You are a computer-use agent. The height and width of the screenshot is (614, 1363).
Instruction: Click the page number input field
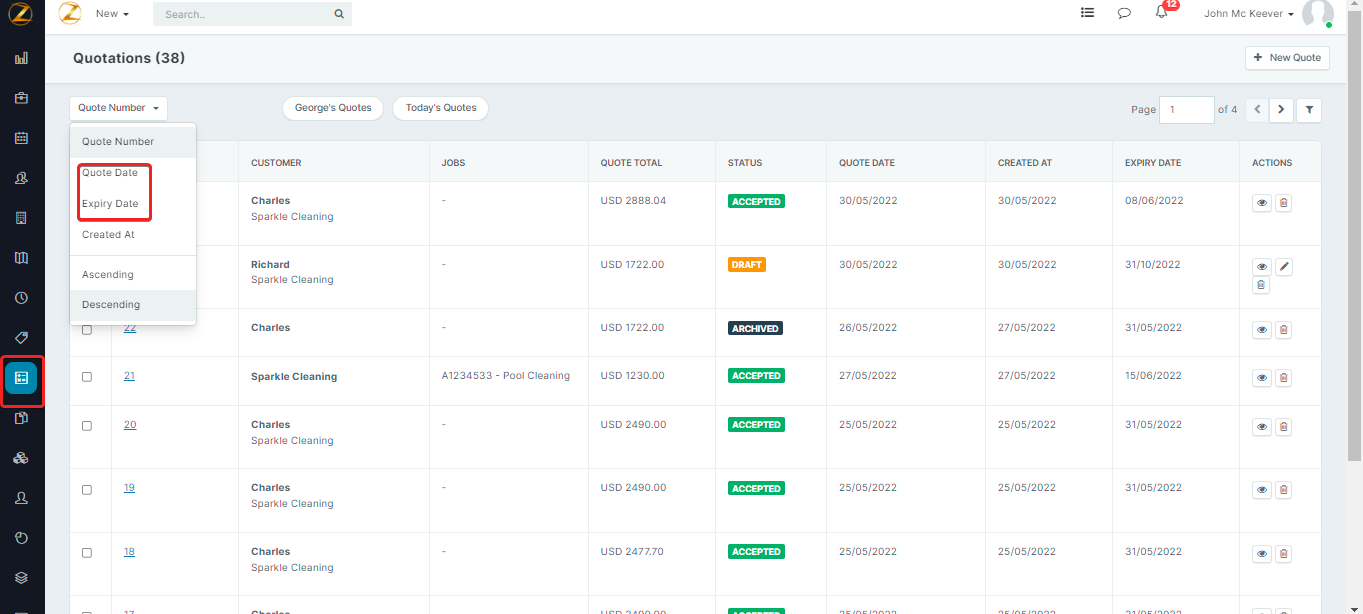pos(1186,109)
